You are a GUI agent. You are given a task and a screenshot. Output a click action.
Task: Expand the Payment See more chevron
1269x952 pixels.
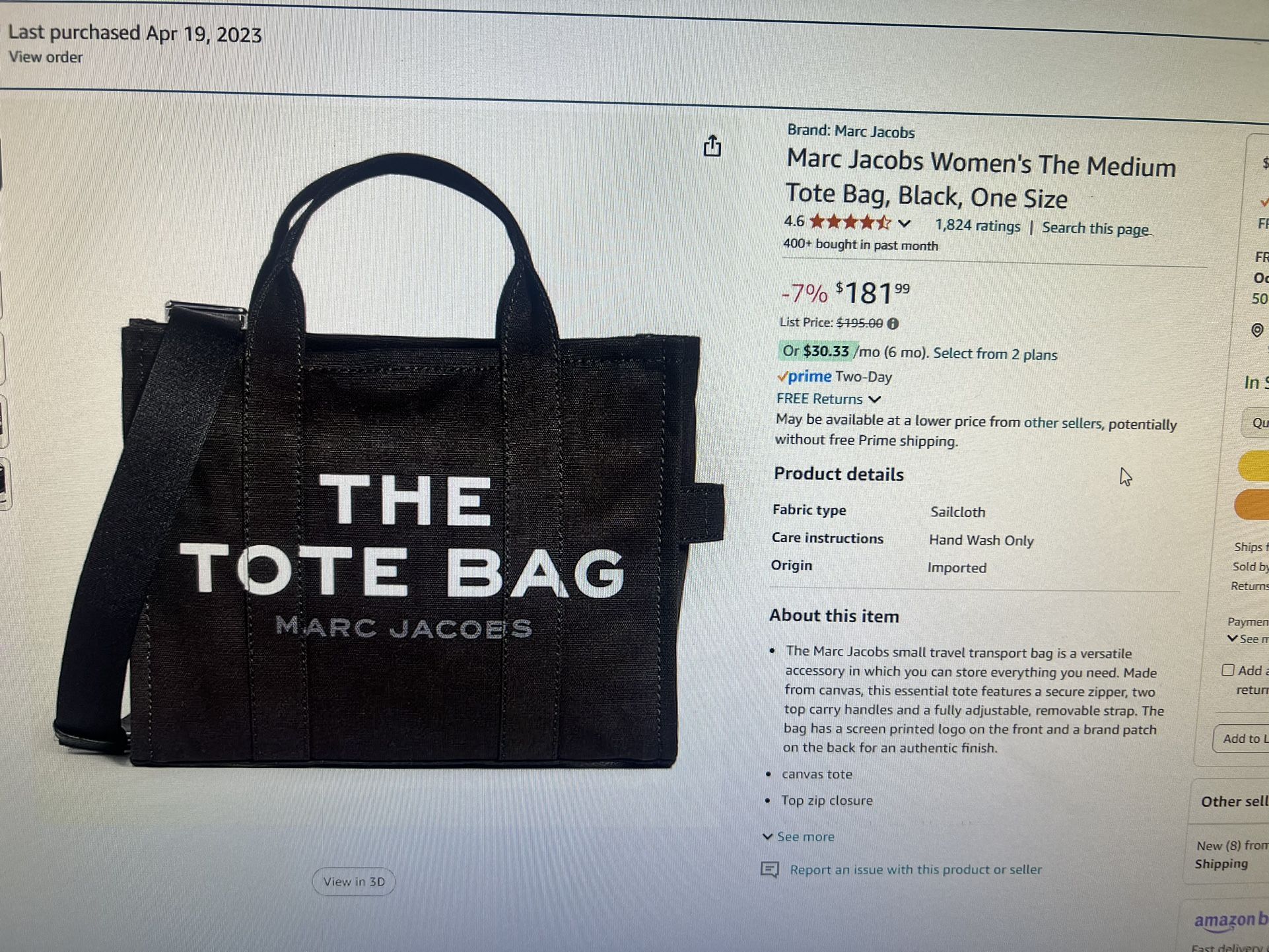[x=1232, y=638]
